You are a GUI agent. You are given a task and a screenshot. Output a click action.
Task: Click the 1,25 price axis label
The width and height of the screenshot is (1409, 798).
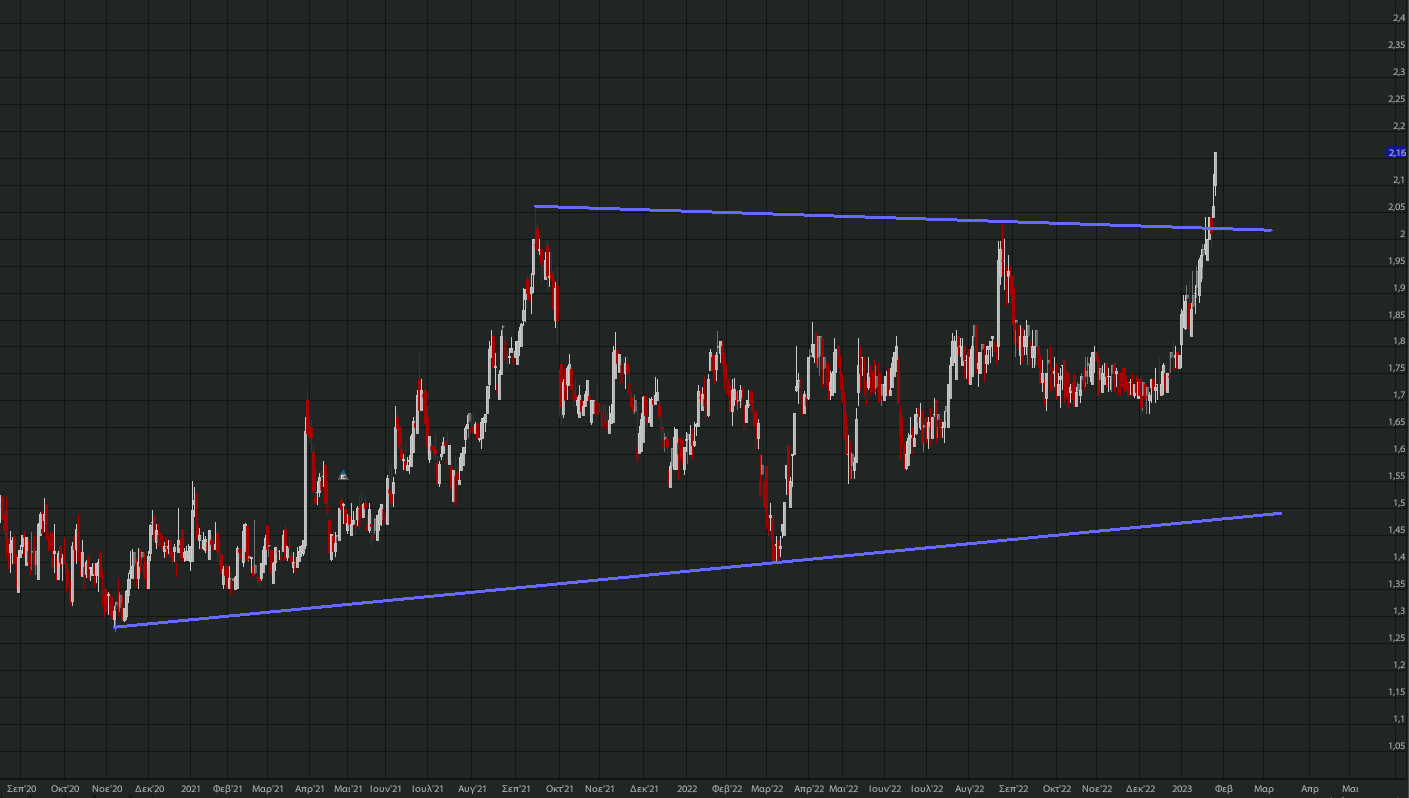pyautogui.click(x=1397, y=638)
